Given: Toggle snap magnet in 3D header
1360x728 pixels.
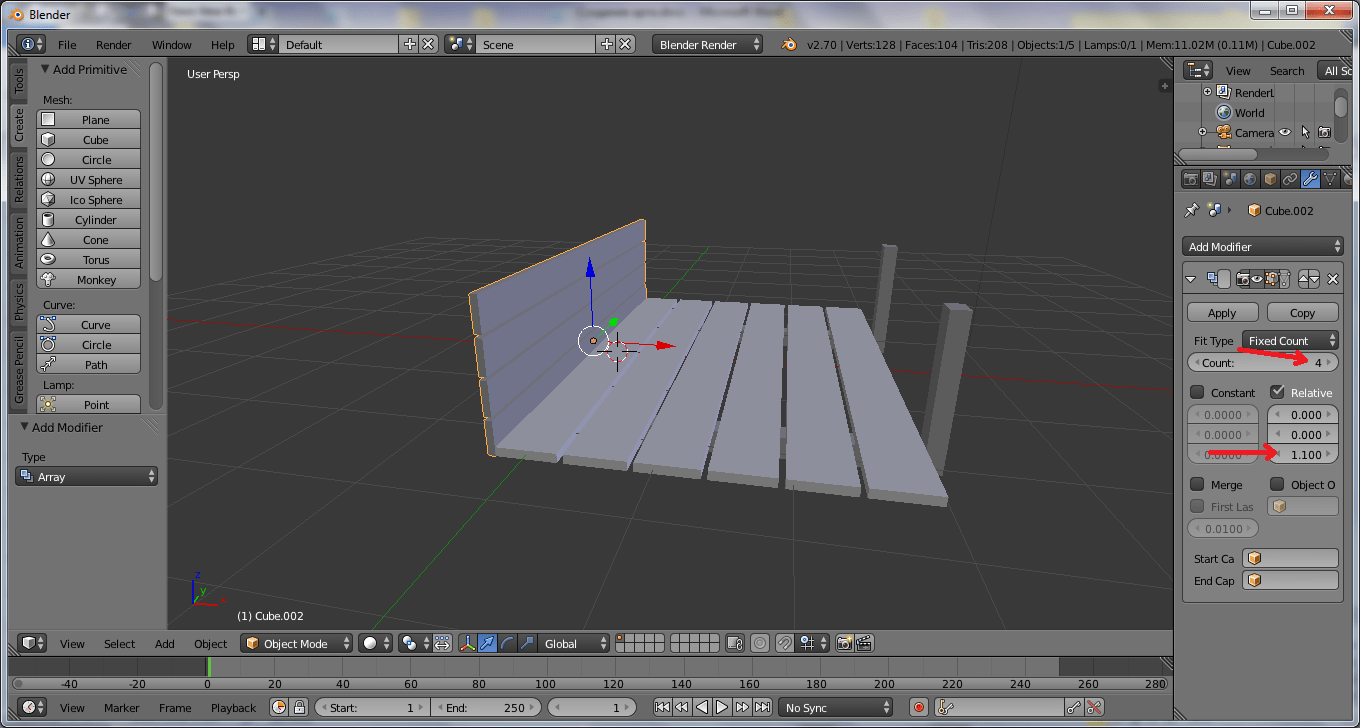Looking at the screenshot, I should click(x=785, y=643).
